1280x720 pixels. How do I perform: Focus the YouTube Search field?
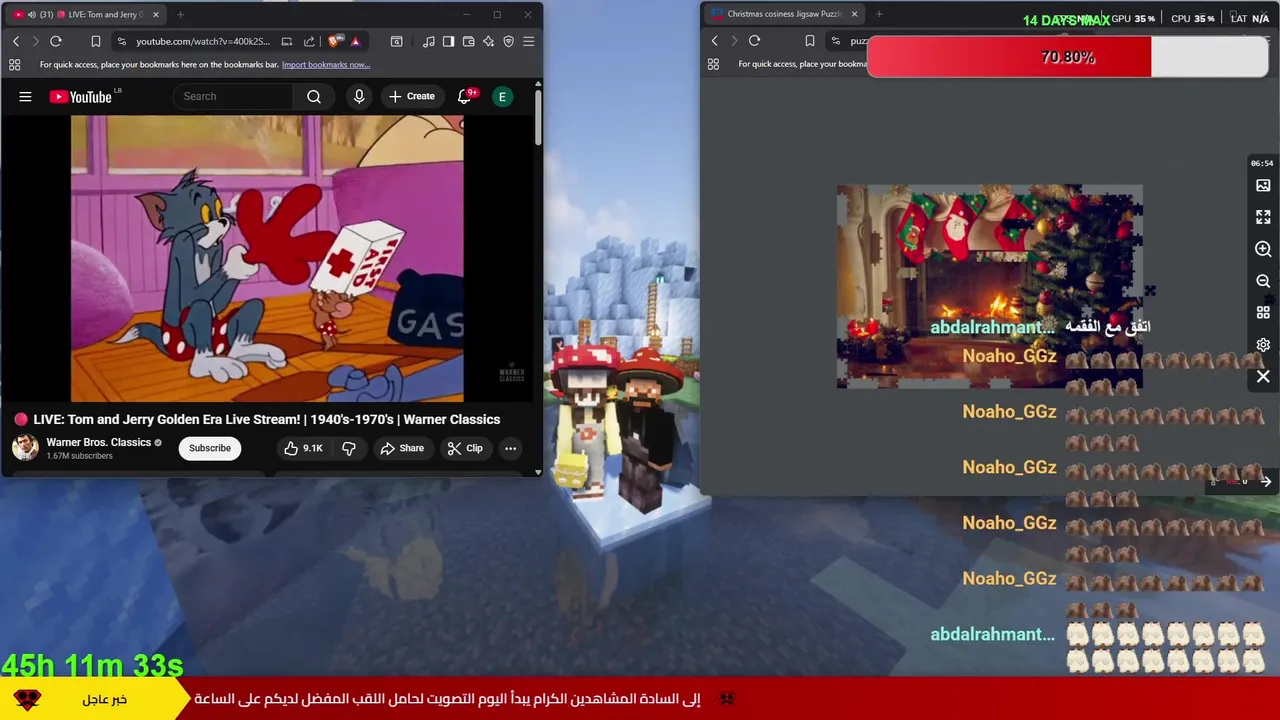point(234,96)
